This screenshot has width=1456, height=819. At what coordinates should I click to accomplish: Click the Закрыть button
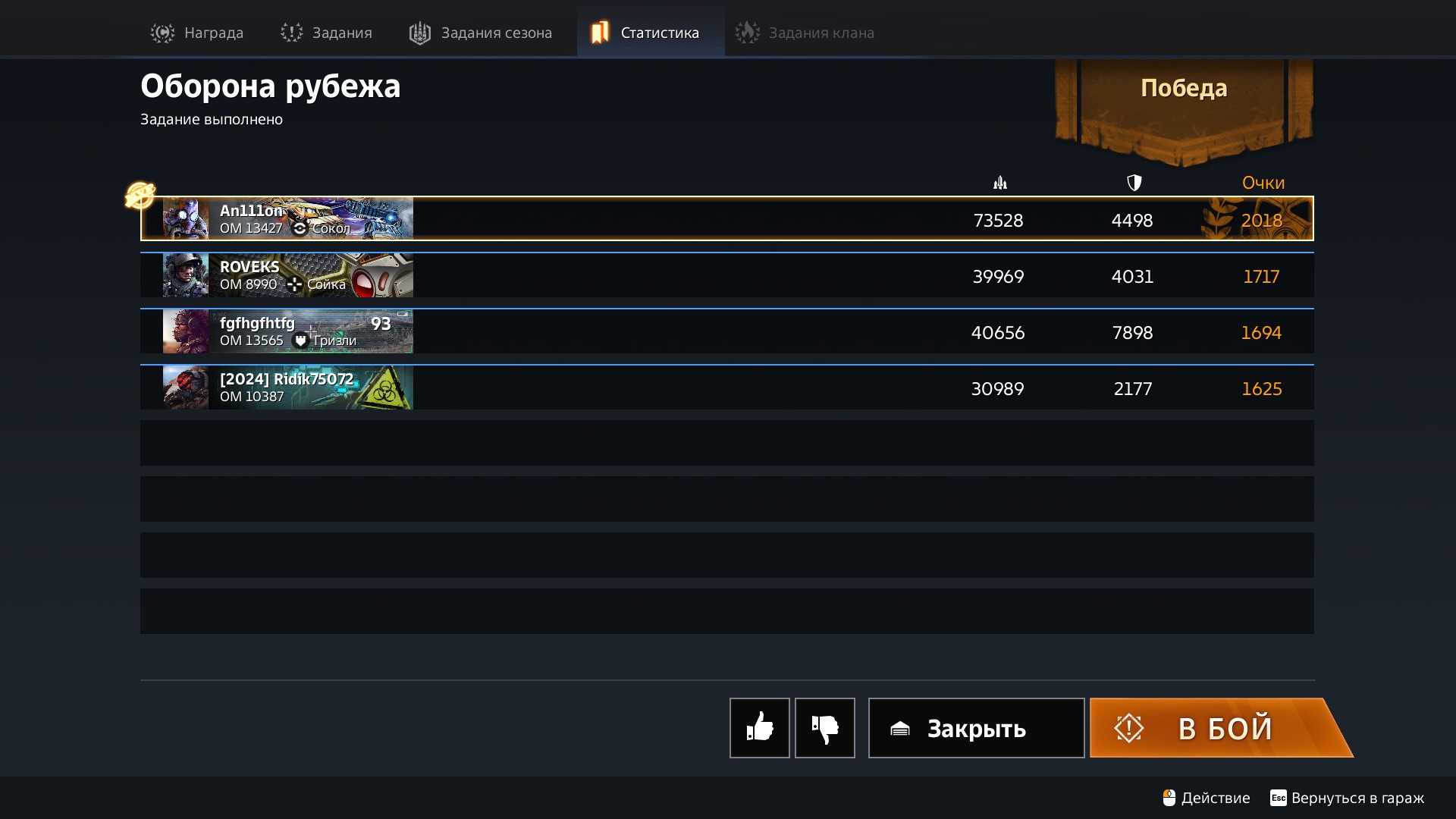point(976,728)
